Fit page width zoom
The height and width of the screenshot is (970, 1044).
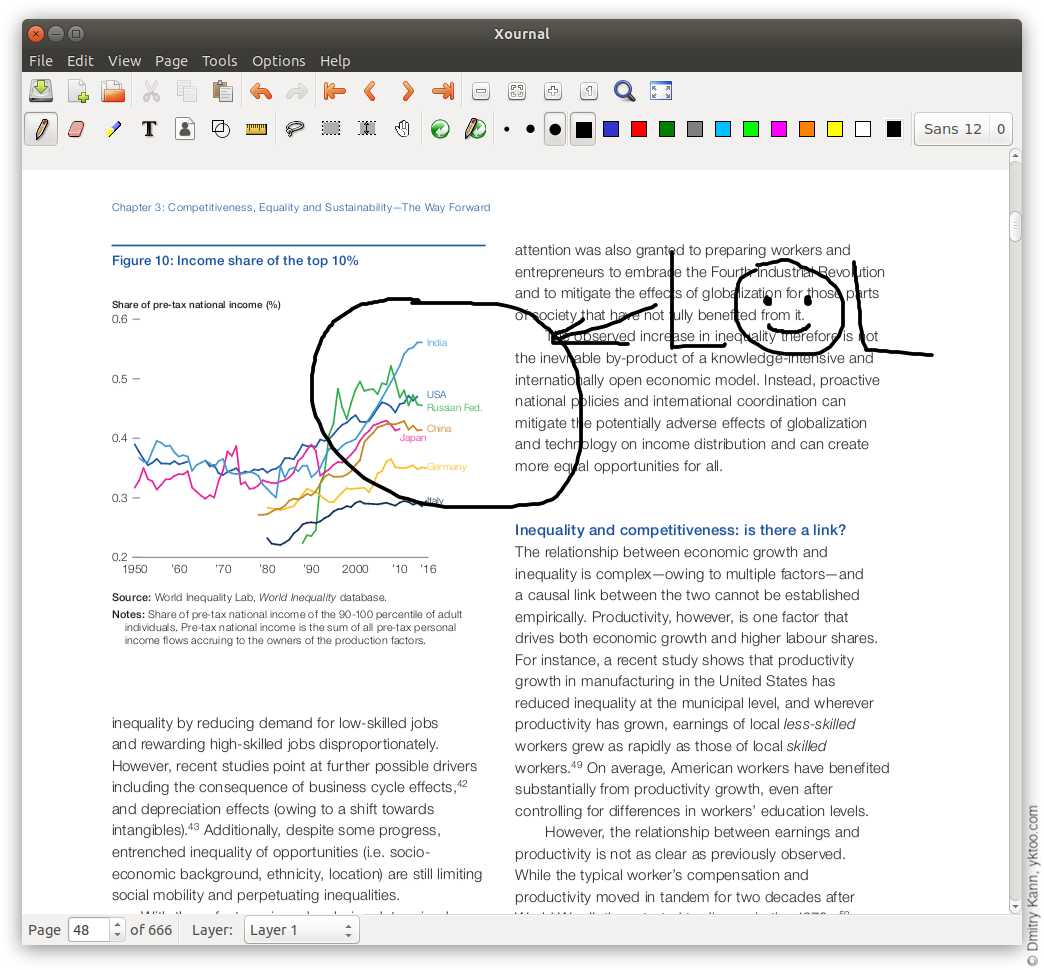pos(517,91)
